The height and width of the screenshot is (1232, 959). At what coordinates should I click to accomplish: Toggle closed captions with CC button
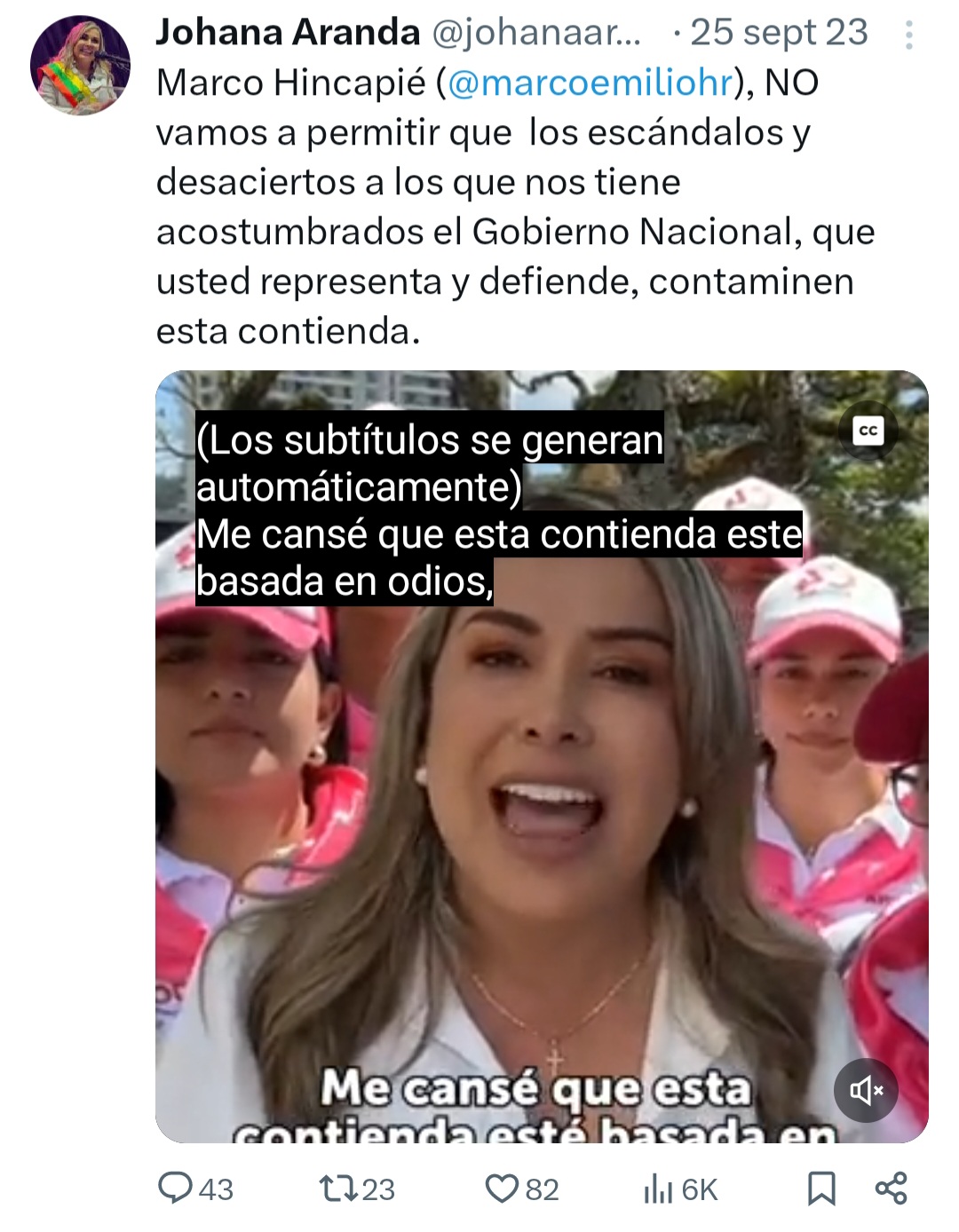pos(868,431)
